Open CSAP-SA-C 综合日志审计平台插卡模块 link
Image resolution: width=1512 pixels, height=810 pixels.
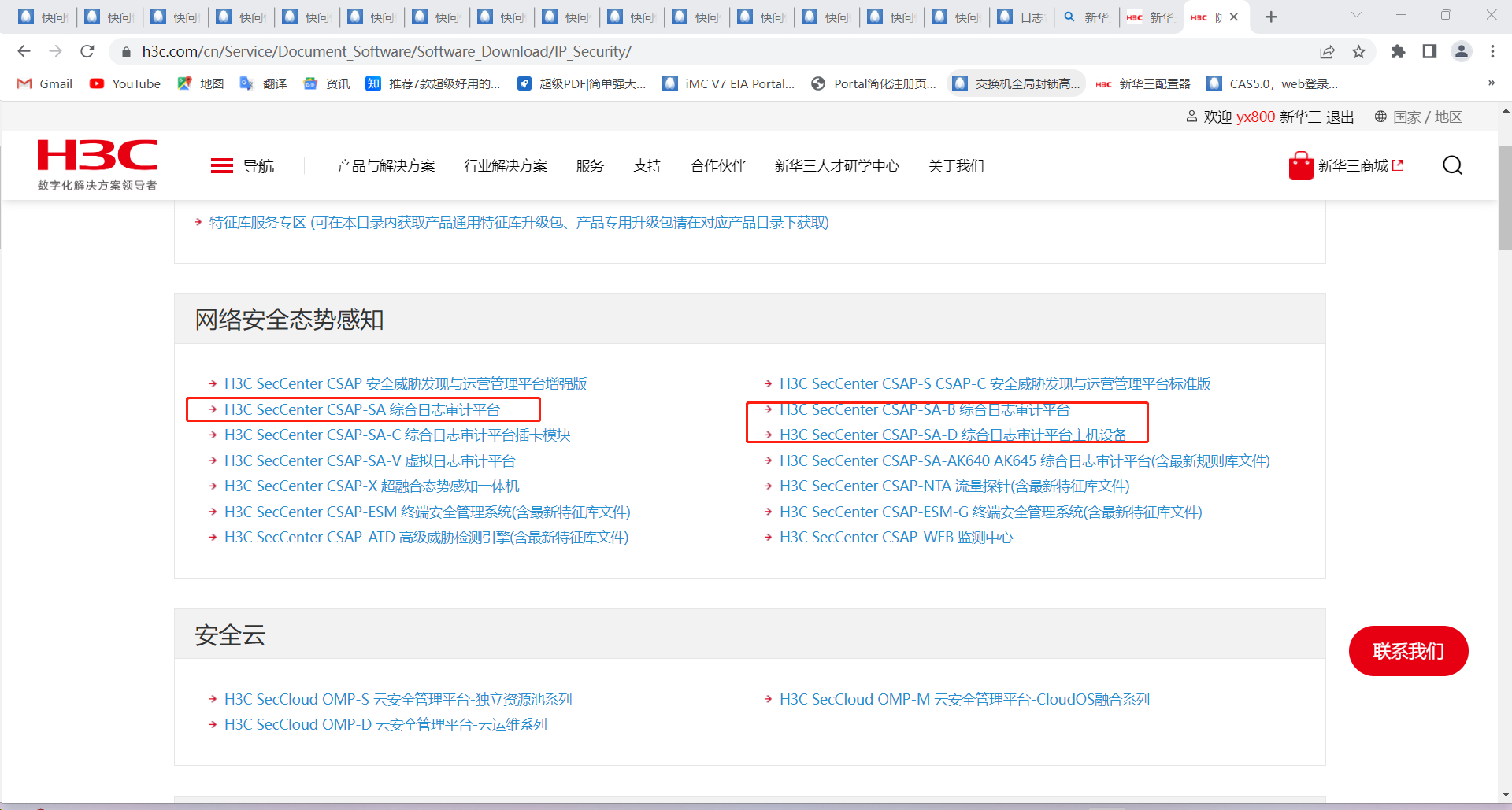pos(398,435)
